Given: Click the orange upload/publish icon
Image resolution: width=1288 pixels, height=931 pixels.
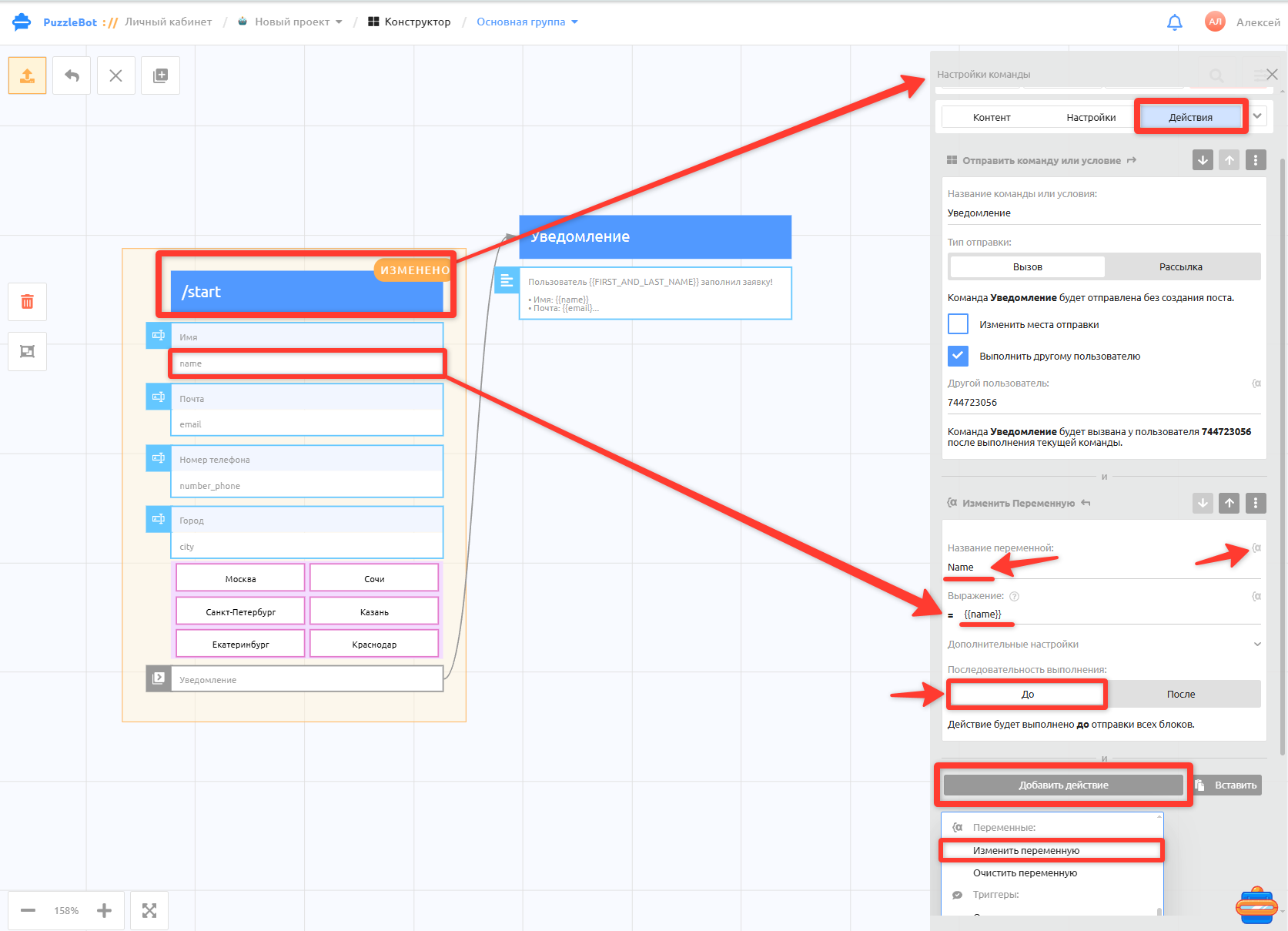Looking at the screenshot, I should coord(27,75).
